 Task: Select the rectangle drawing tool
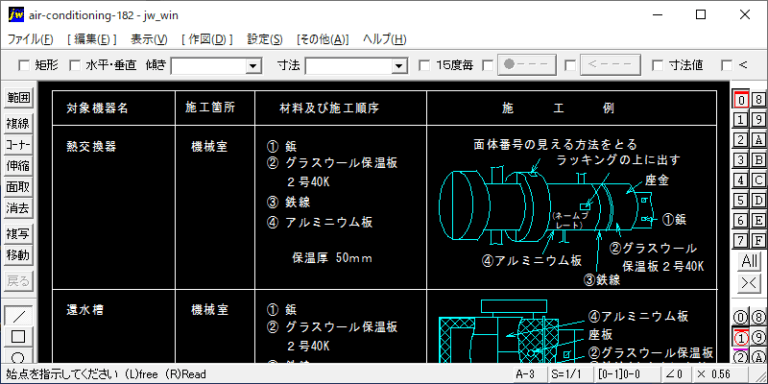click(x=18, y=336)
